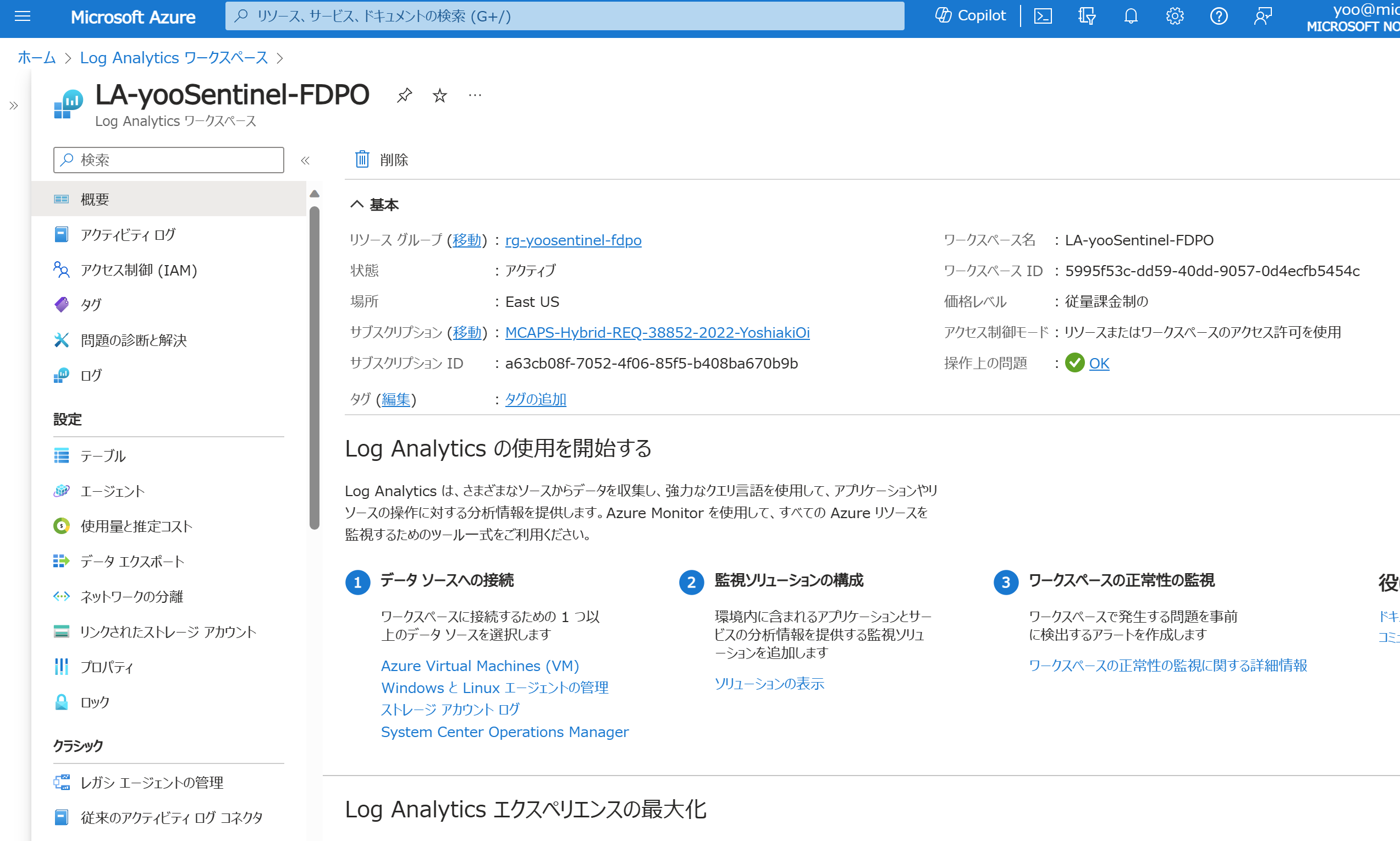This screenshot has width=1400, height=841.
Task: Open the notifications bell
Action: (x=1131, y=16)
